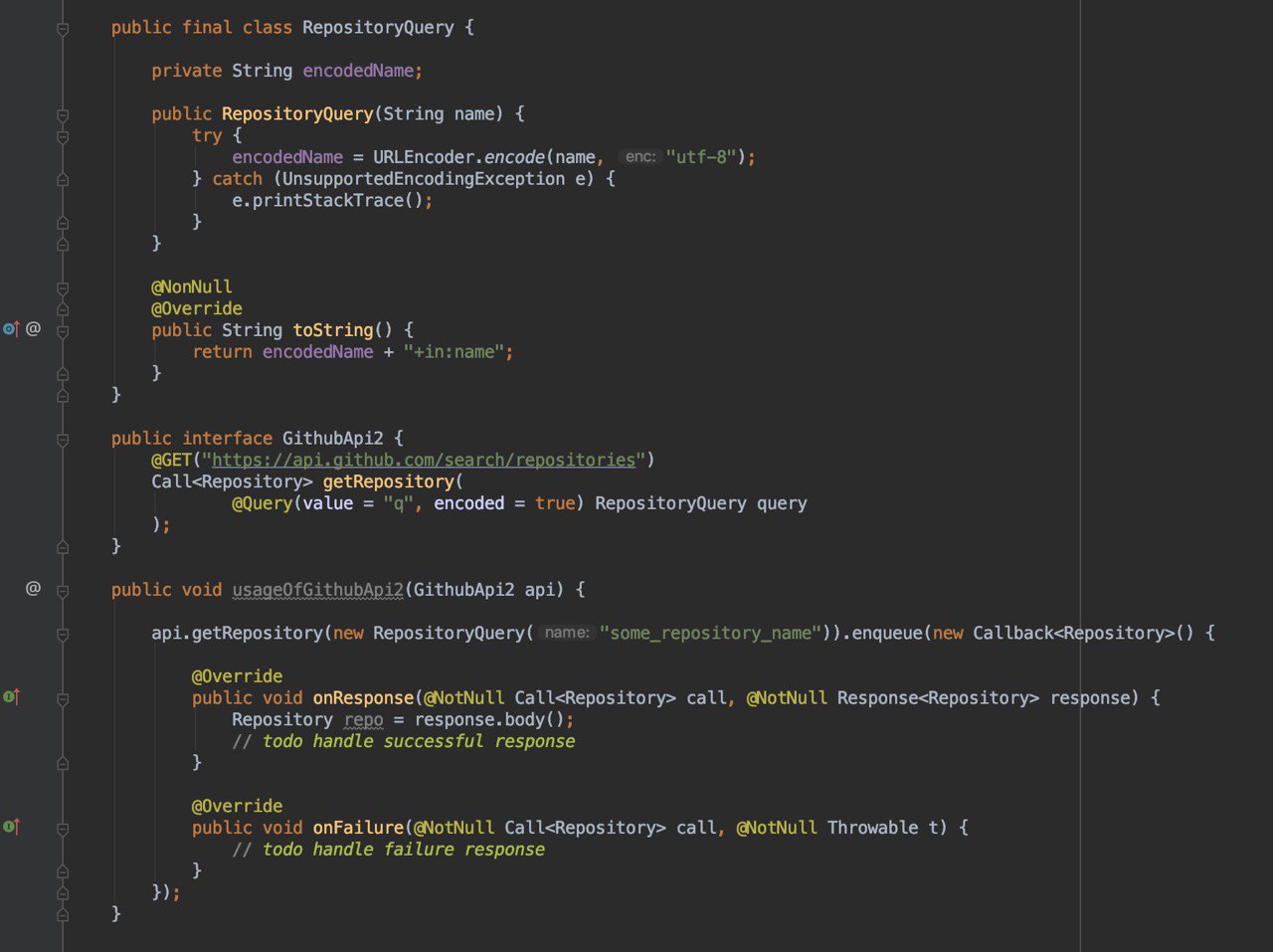The height and width of the screenshot is (952, 1273).
Task: Collapse the try block fold marker
Action: [63, 137]
